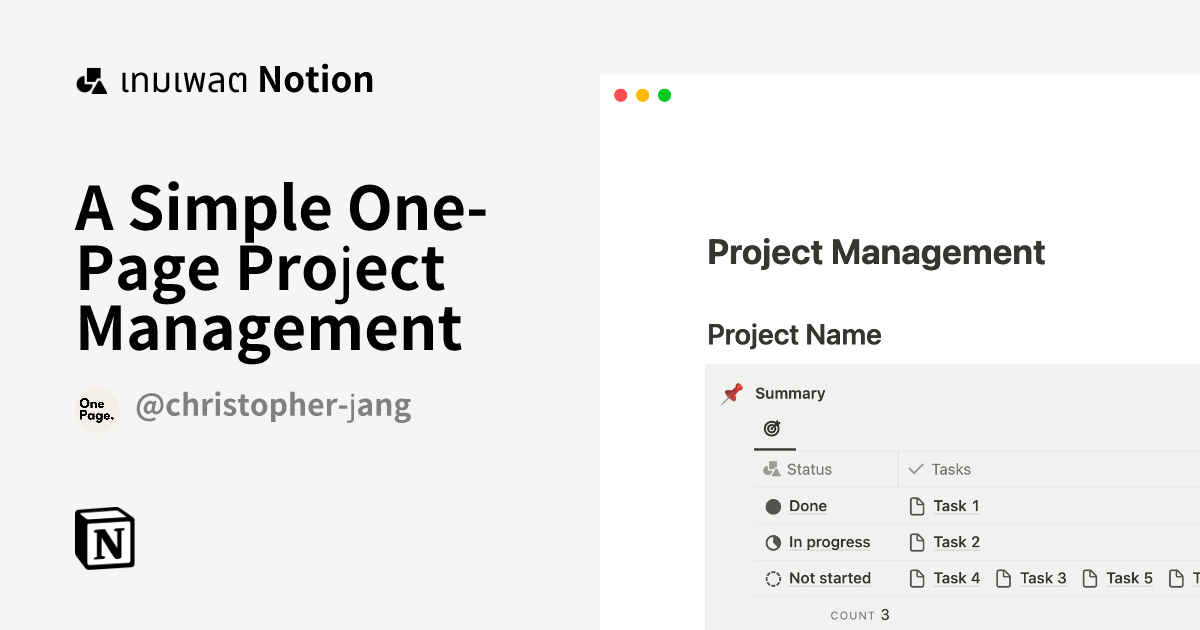Click the COUNT 3 calculation field
This screenshot has height=630, width=1200.
point(859,614)
